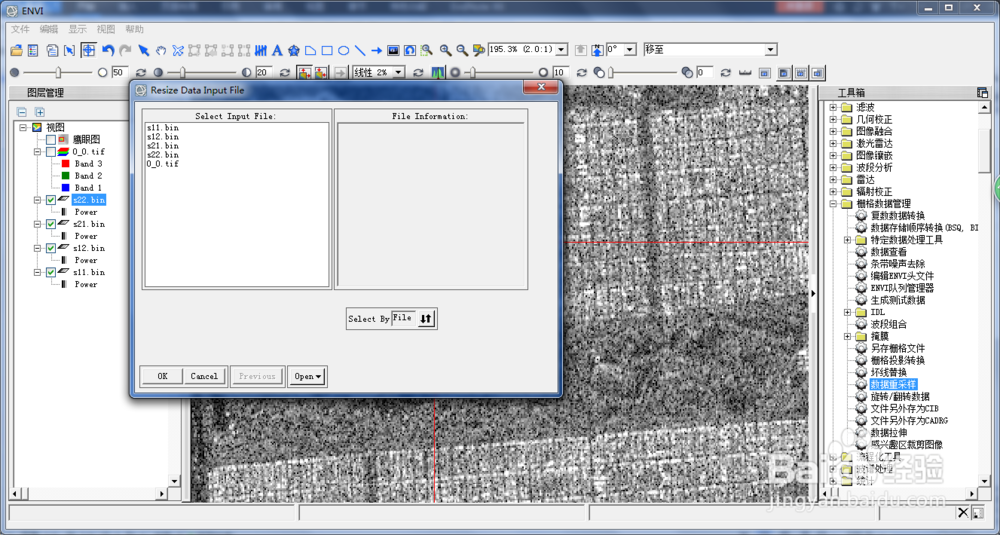Click OK in Resize Data dialog

pos(162,376)
